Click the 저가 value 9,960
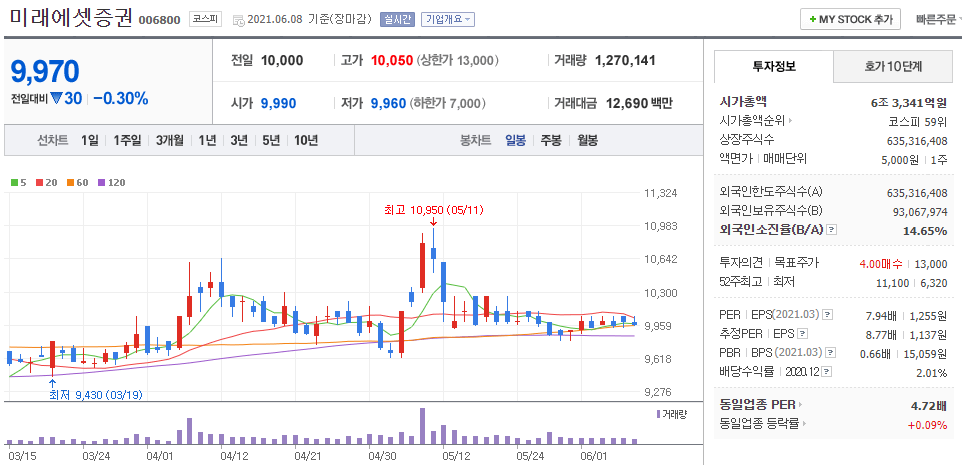 pos(388,103)
